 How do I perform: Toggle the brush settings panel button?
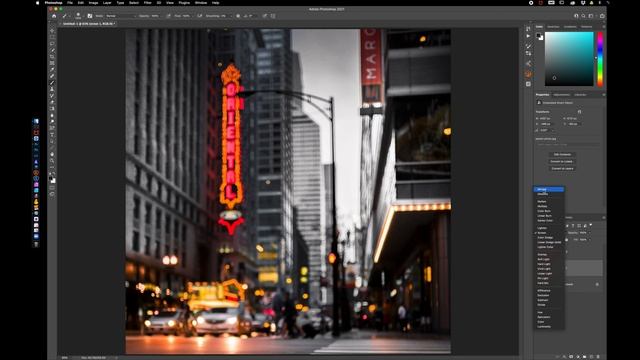coord(90,16)
